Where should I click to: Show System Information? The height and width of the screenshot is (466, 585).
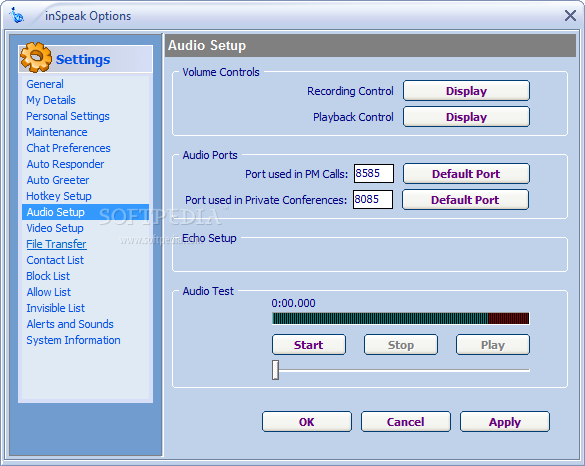(x=73, y=340)
